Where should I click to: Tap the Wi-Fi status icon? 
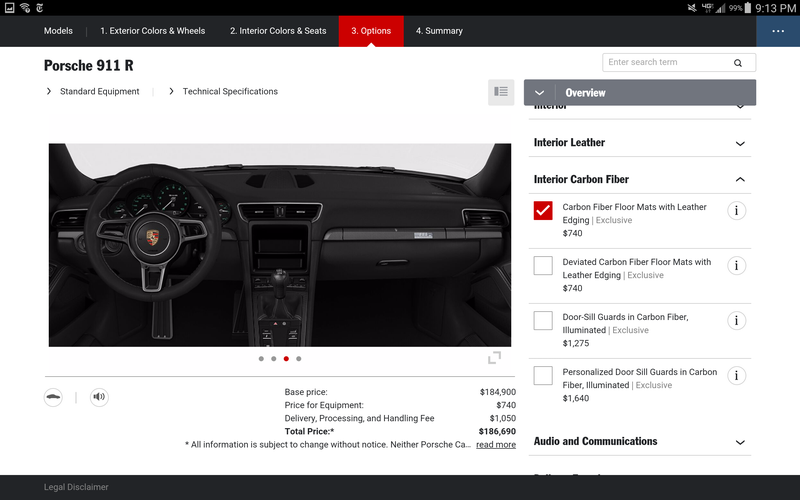click(24, 8)
